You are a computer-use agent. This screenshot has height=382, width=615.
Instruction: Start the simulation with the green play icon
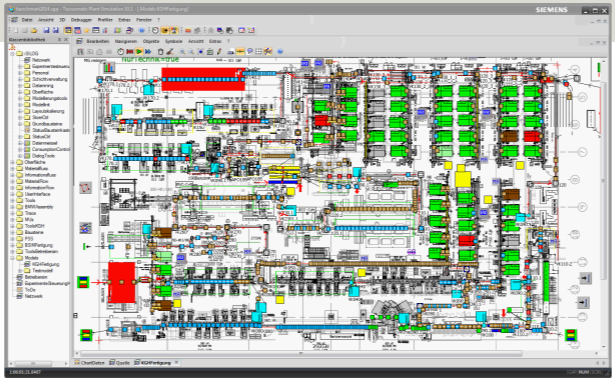pos(139,51)
